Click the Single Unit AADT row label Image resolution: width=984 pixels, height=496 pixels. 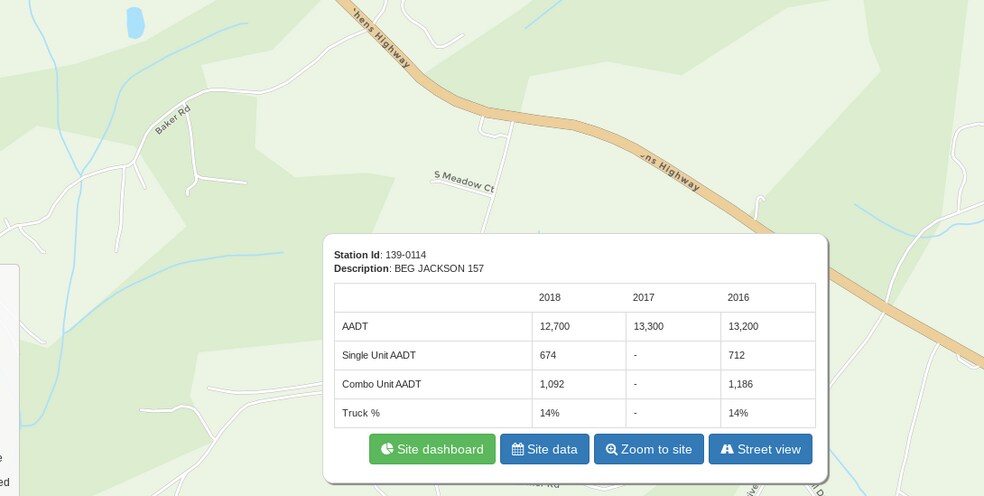pos(378,355)
